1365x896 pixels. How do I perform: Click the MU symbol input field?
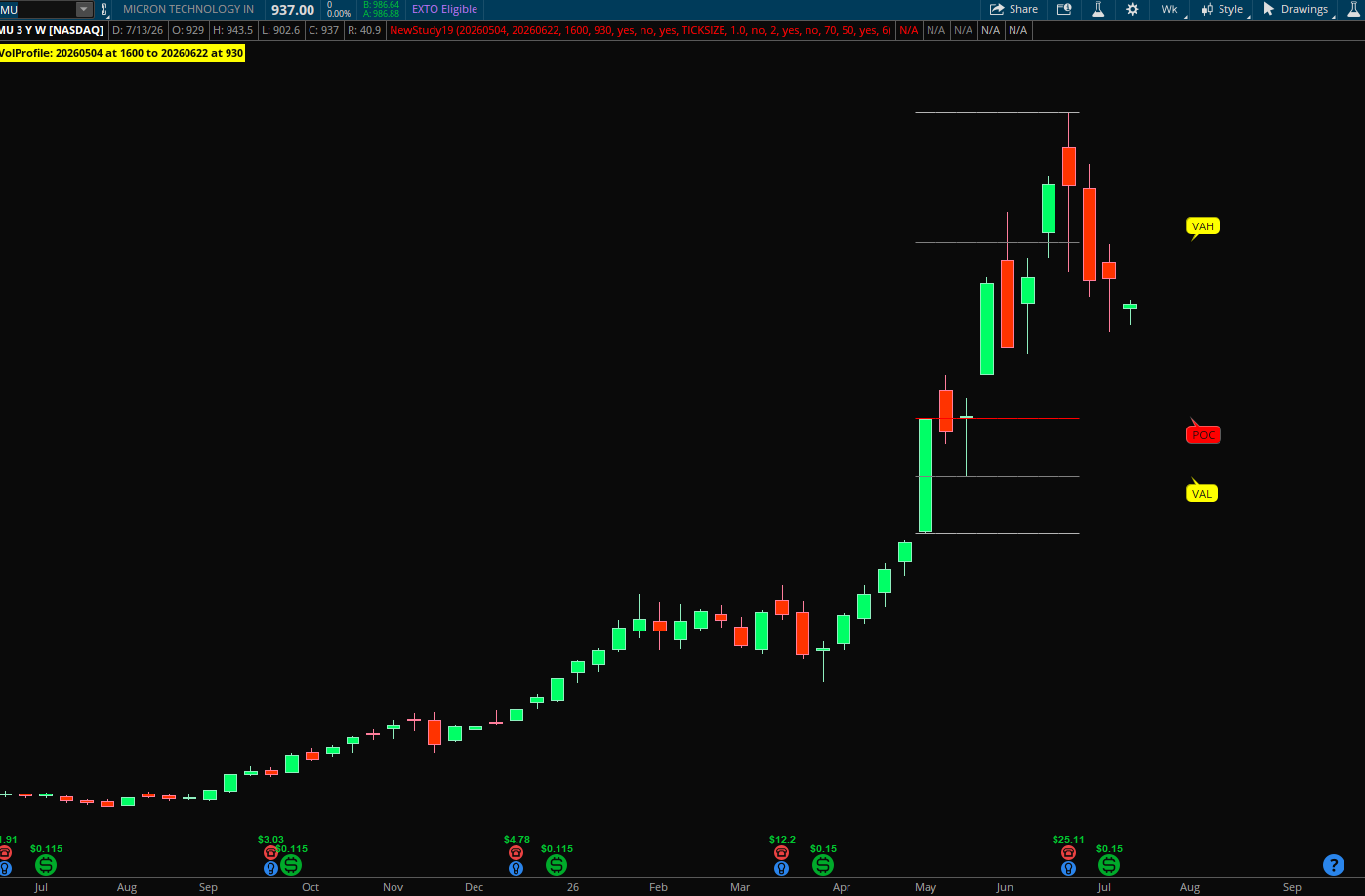tap(38, 9)
